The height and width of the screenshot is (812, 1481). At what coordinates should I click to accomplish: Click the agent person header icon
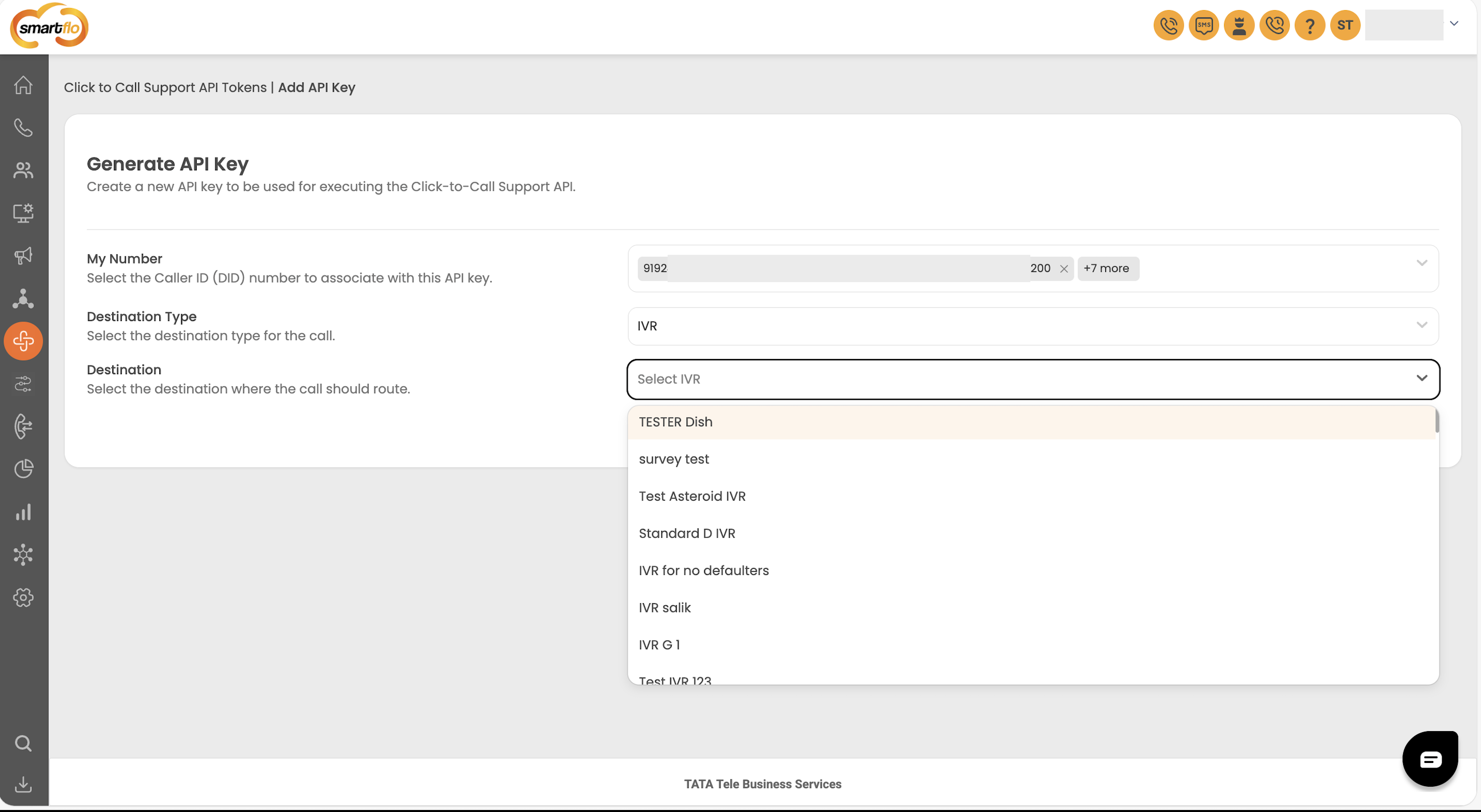(1240, 25)
